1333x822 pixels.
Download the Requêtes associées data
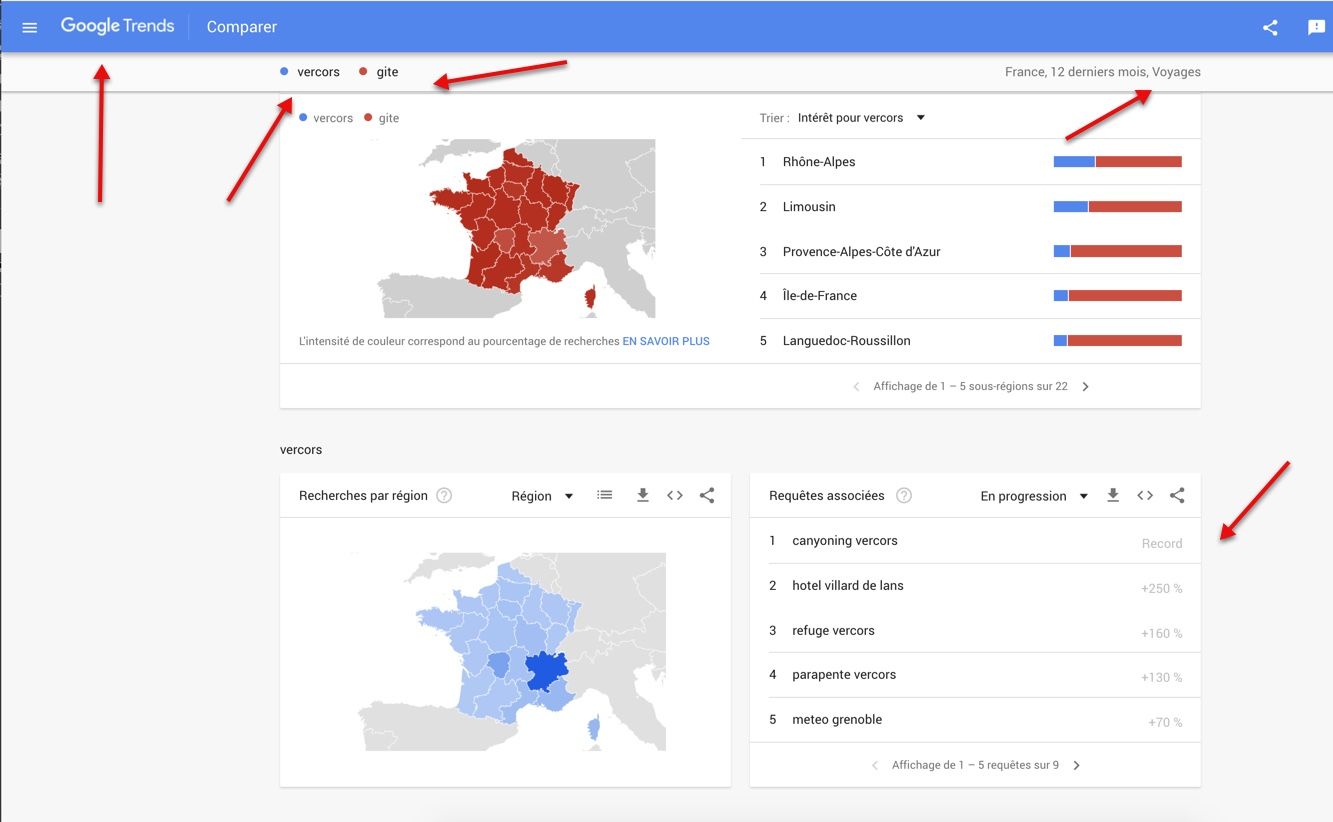[1113, 495]
